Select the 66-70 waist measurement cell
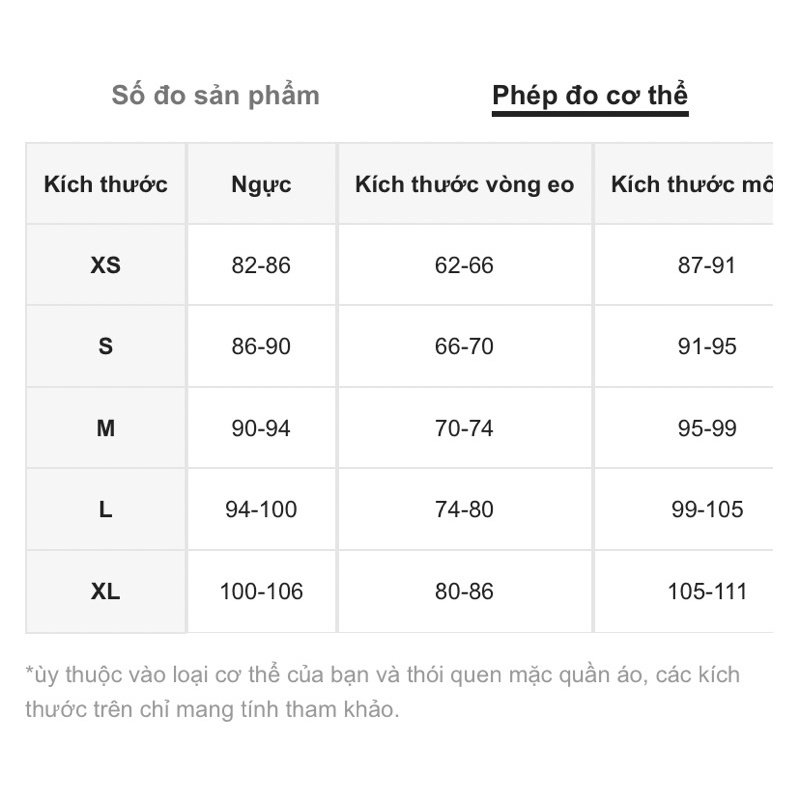800x800 pixels. point(465,347)
